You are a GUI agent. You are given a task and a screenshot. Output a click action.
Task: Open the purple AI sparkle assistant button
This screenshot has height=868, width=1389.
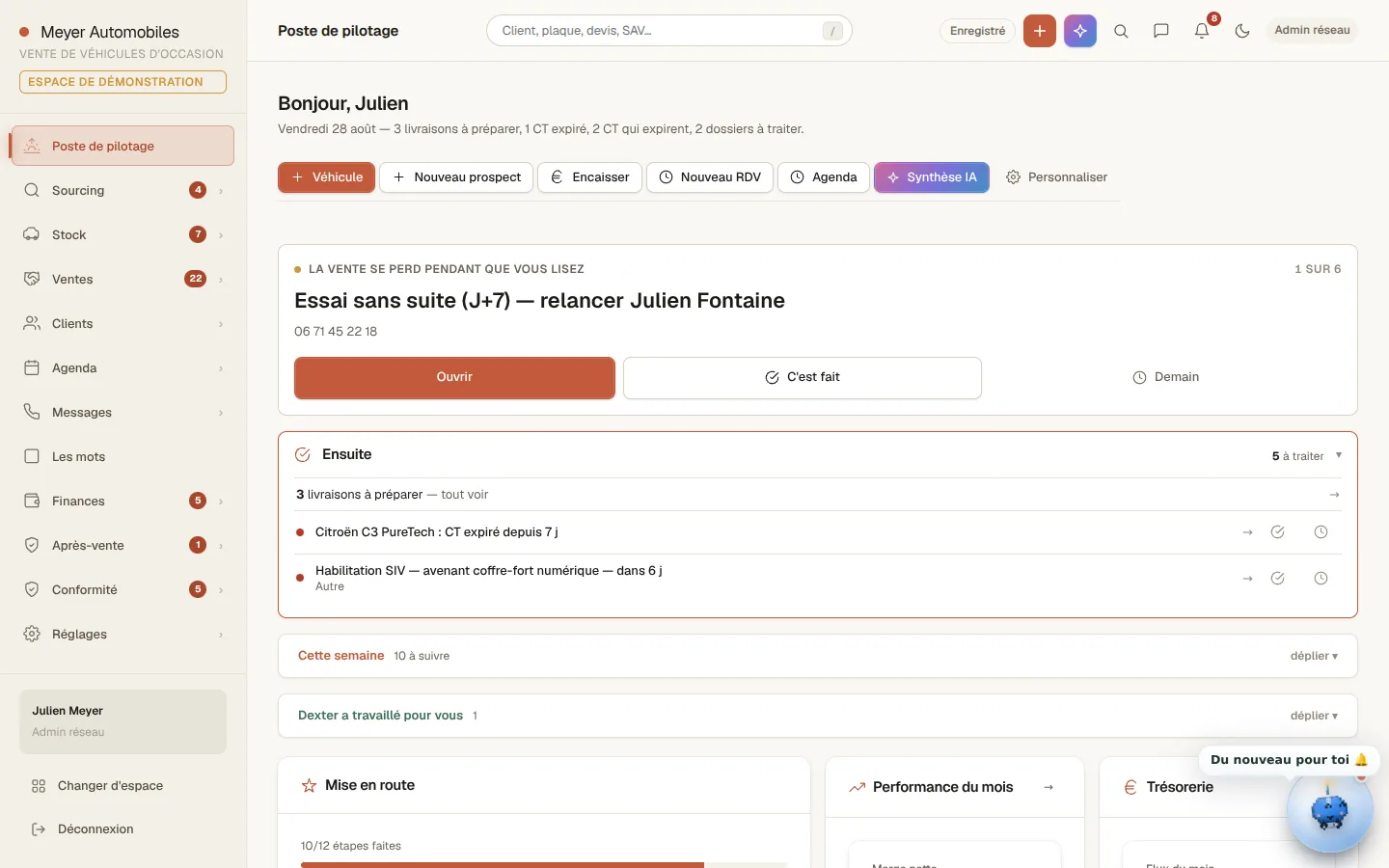pyautogui.click(x=1080, y=31)
